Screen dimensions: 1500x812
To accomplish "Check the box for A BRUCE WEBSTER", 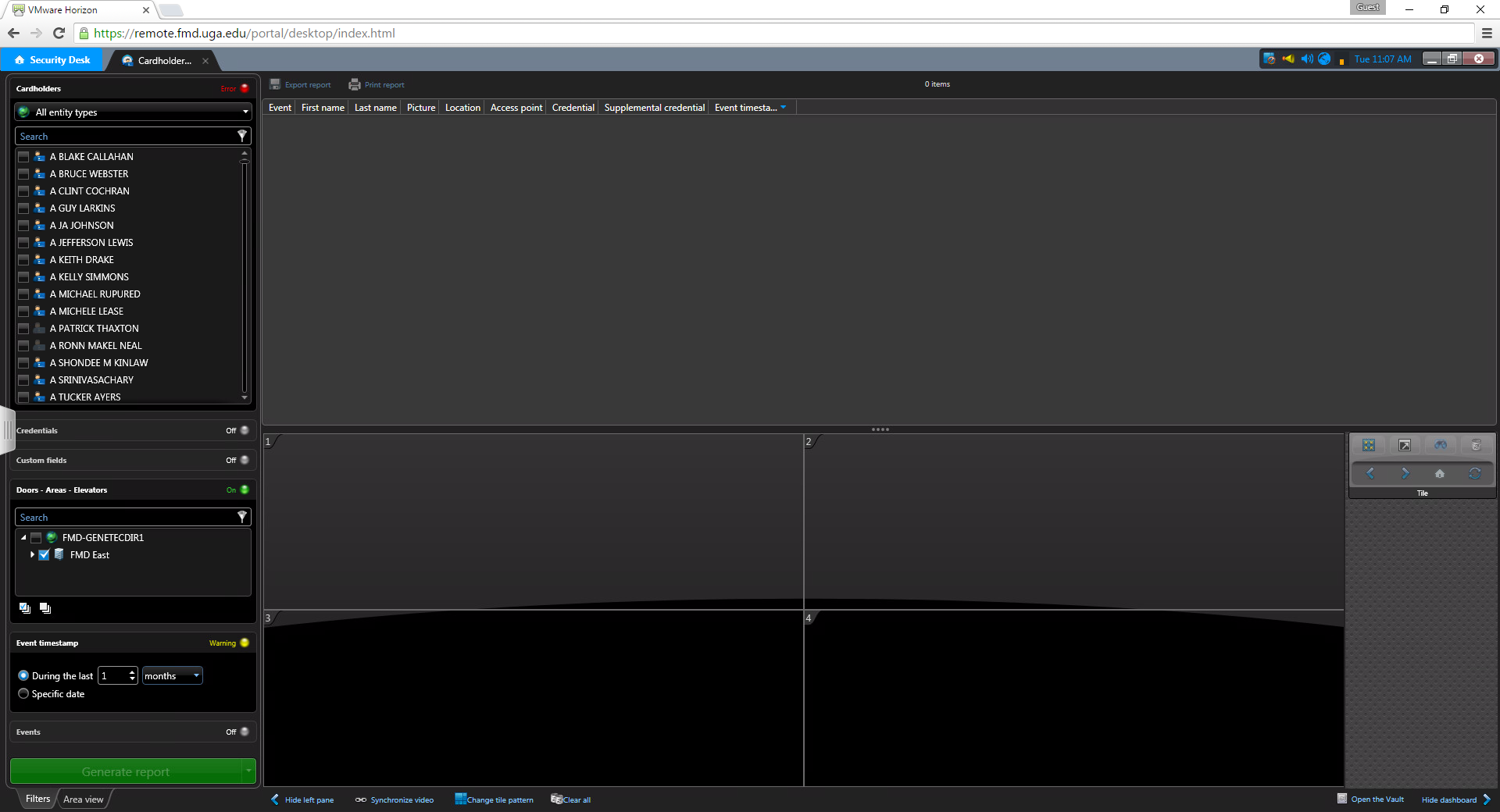I will point(23,174).
